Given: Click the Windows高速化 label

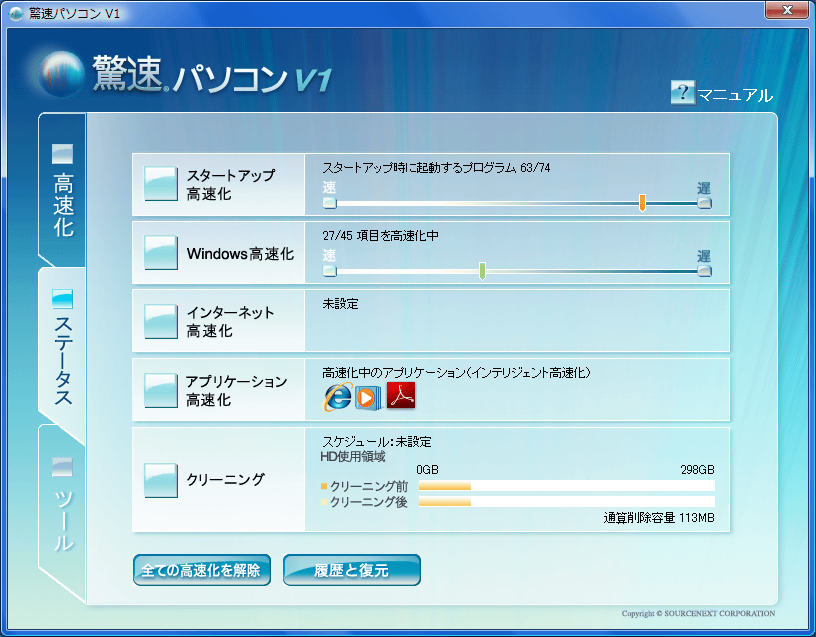Looking at the screenshot, I should [240, 253].
